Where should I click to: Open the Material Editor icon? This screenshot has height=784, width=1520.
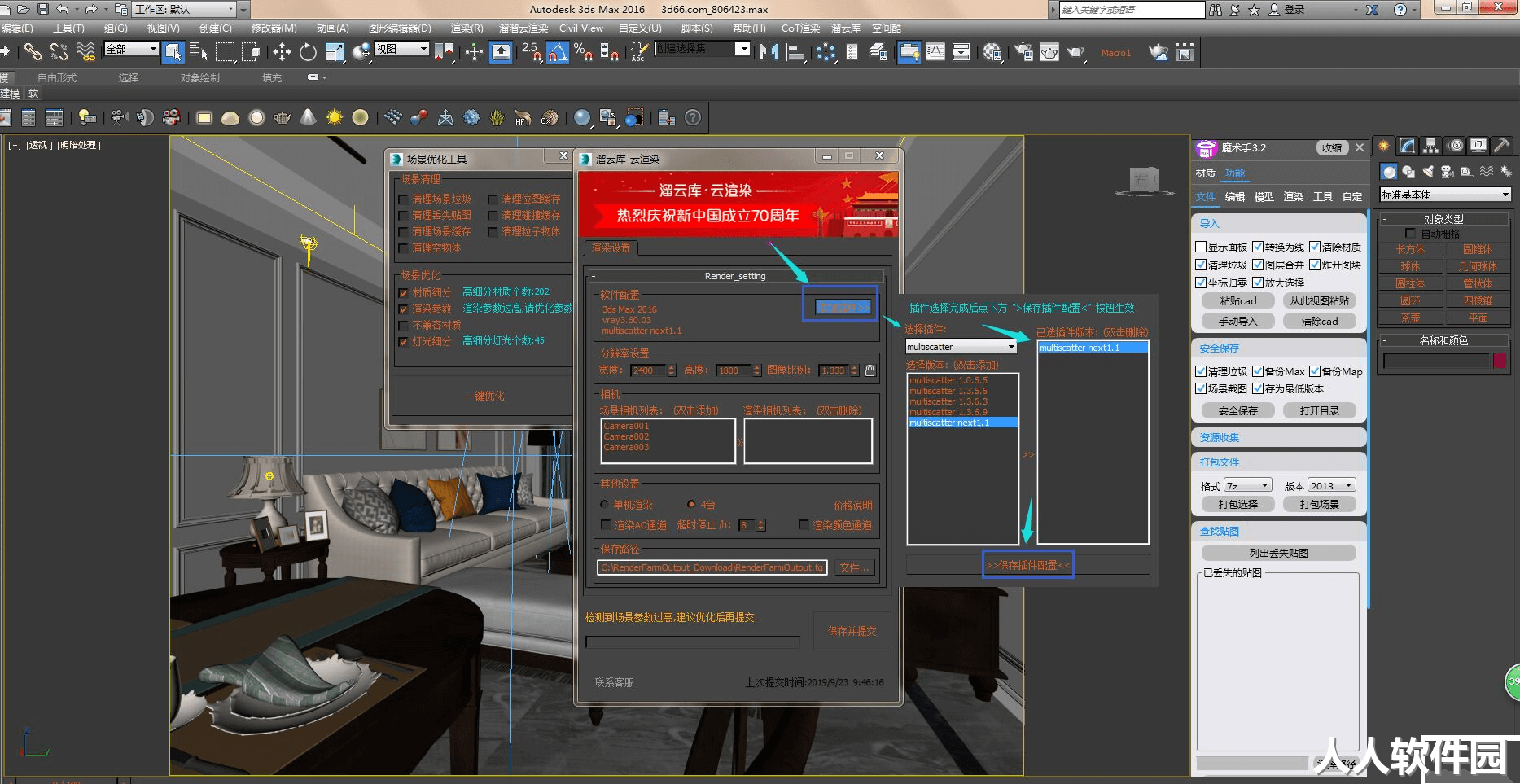pos(992,52)
